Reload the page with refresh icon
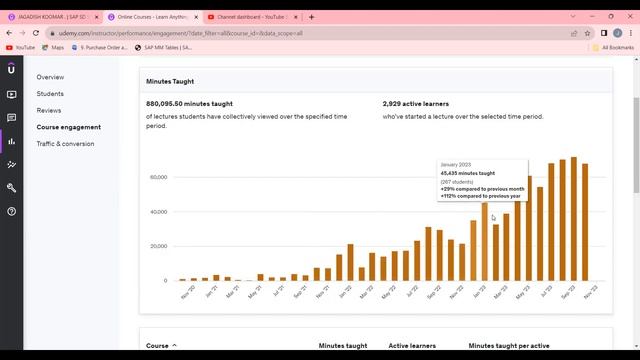Screen dimensions: 640x360 click(36, 33)
